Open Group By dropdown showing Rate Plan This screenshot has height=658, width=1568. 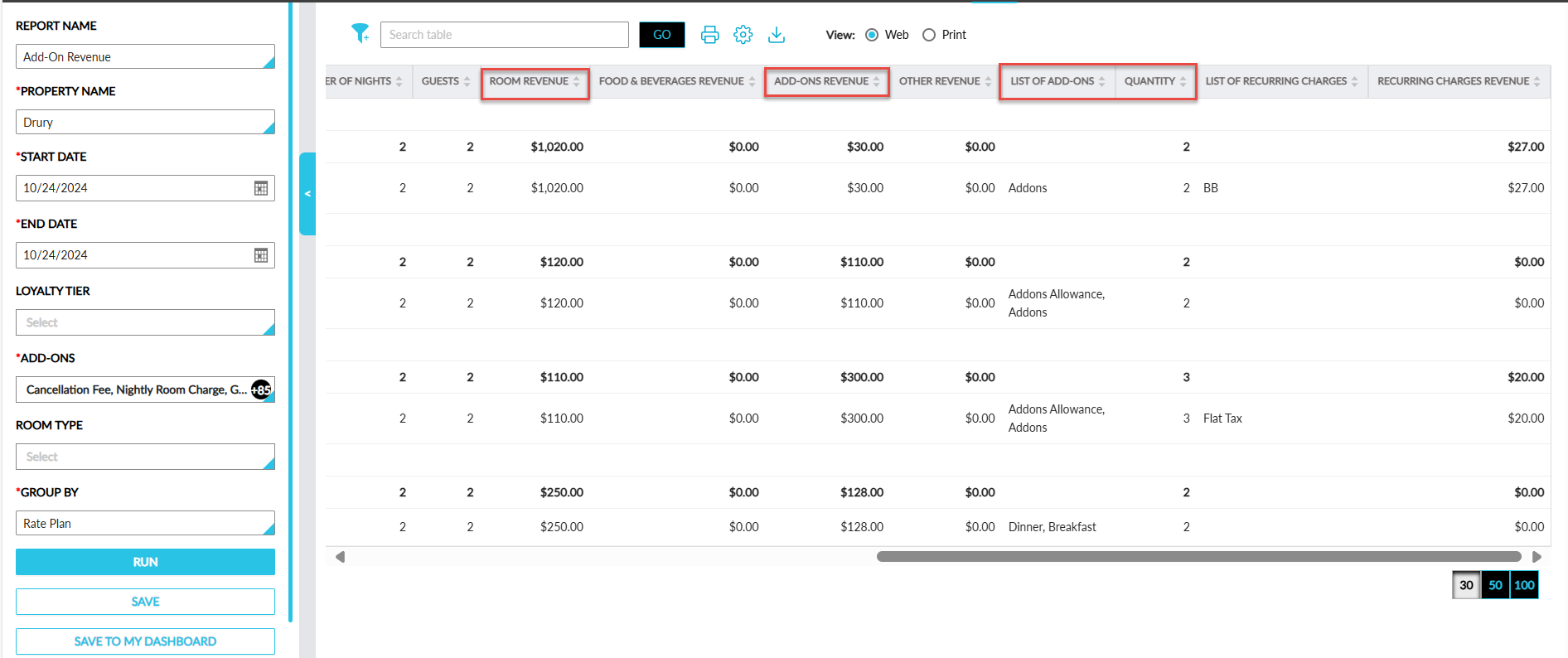(145, 523)
